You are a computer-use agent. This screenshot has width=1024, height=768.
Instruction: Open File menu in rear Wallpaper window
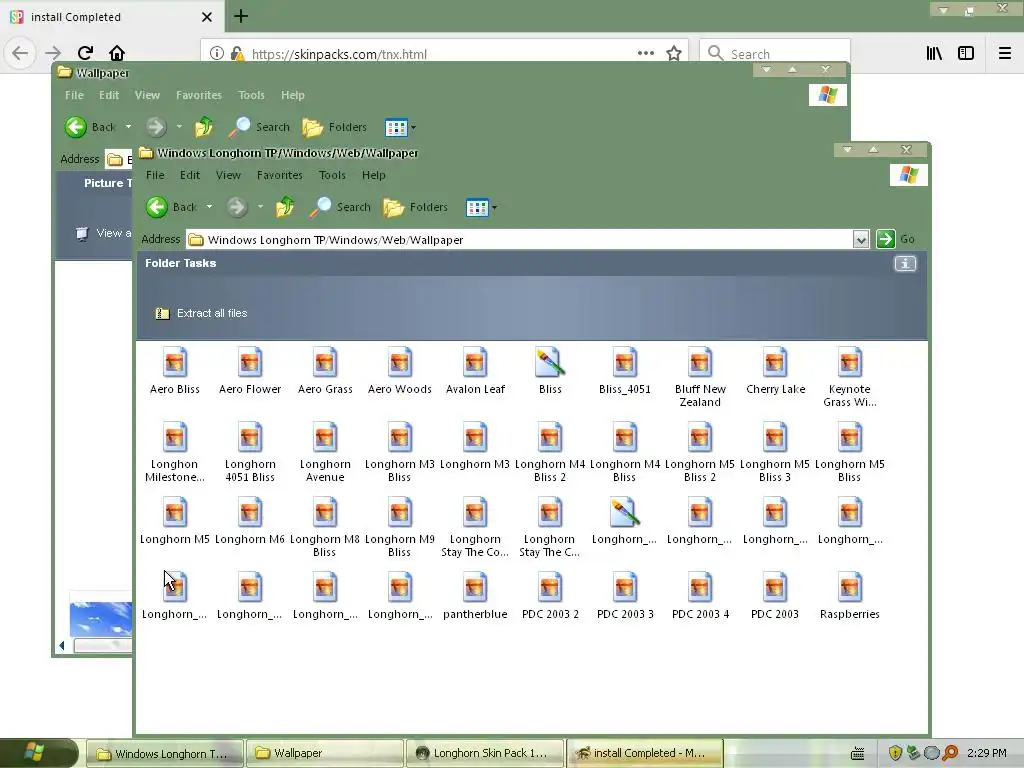tap(74, 95)
